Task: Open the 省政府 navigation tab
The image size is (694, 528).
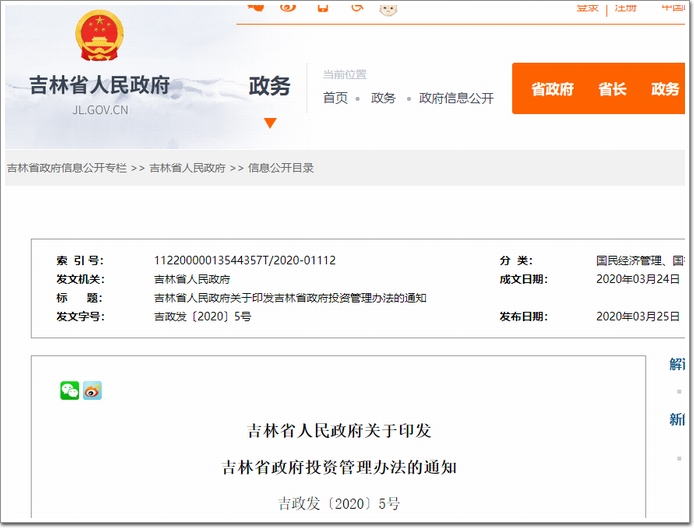Action: pos(552,89)
